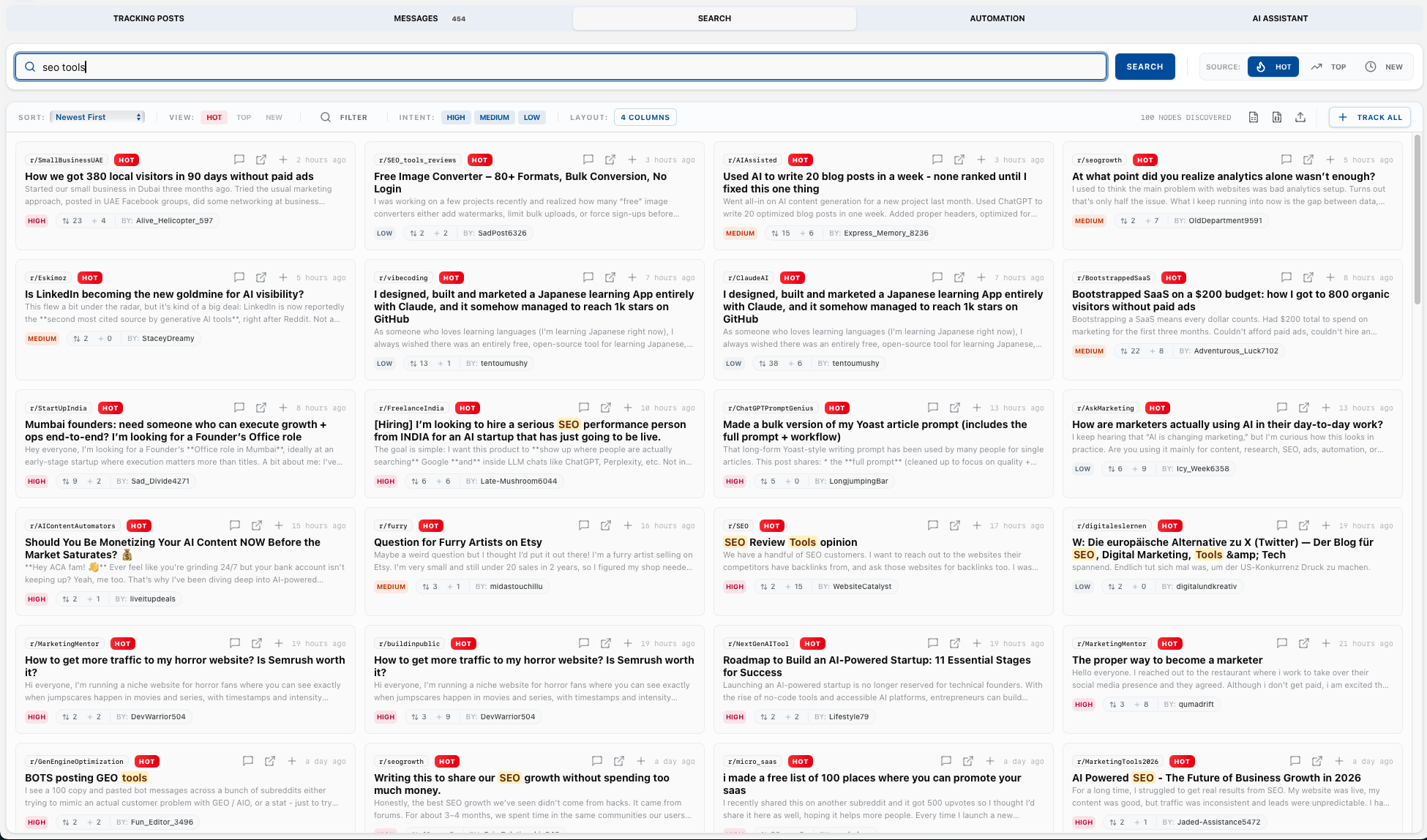Open the 4 COLUMNS layout selector
1427x840 pixels.
(x=645, y=117)
